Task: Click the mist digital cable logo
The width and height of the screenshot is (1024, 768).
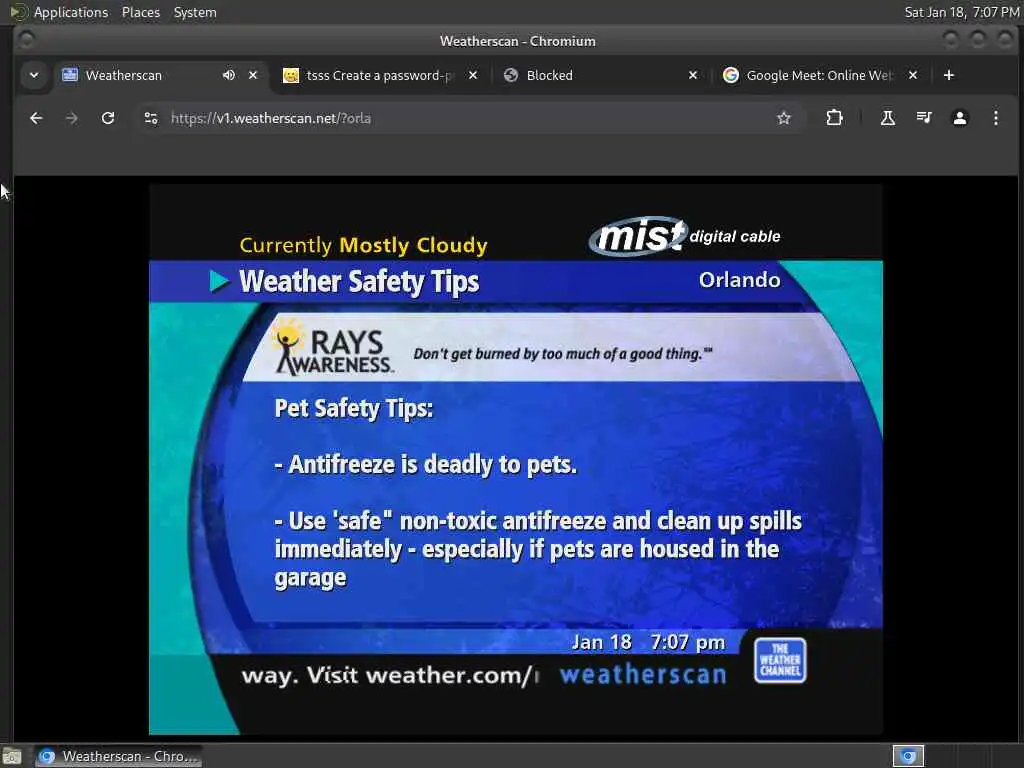Action: 684,236
